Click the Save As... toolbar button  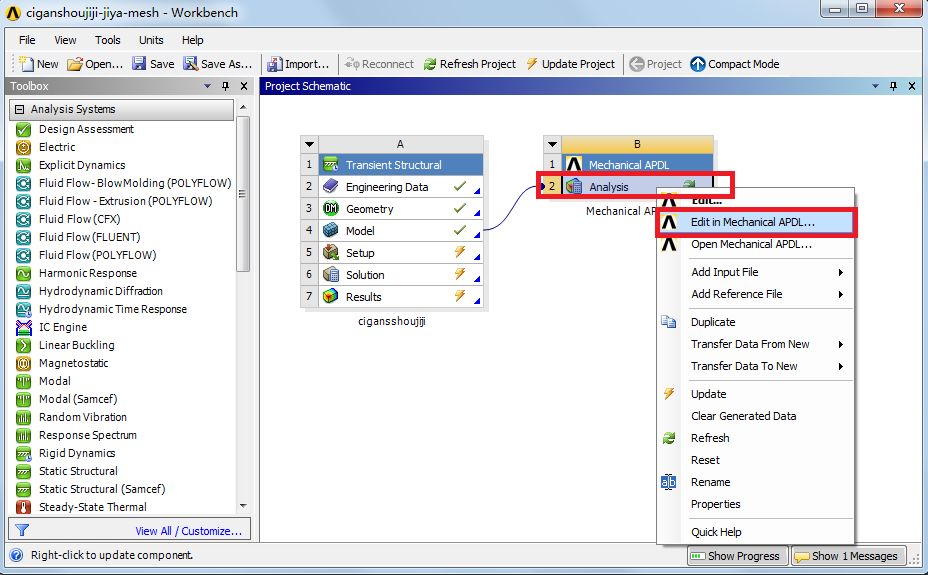[217, 64]
